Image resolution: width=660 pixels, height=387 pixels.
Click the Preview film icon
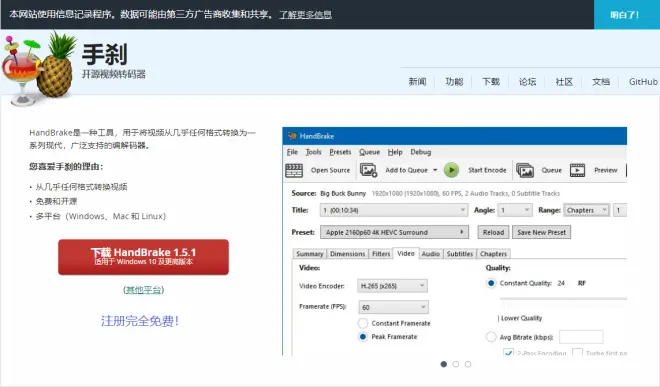coord(578,170)
